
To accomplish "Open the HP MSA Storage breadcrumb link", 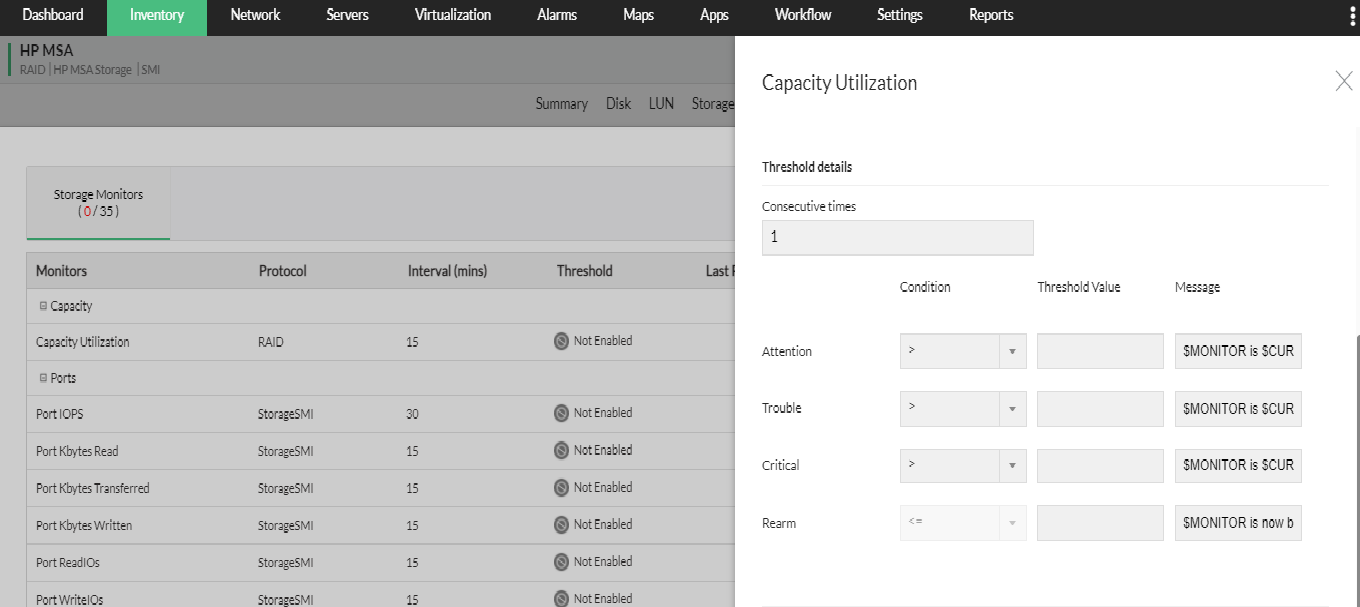I will click(x=93, y=70).
